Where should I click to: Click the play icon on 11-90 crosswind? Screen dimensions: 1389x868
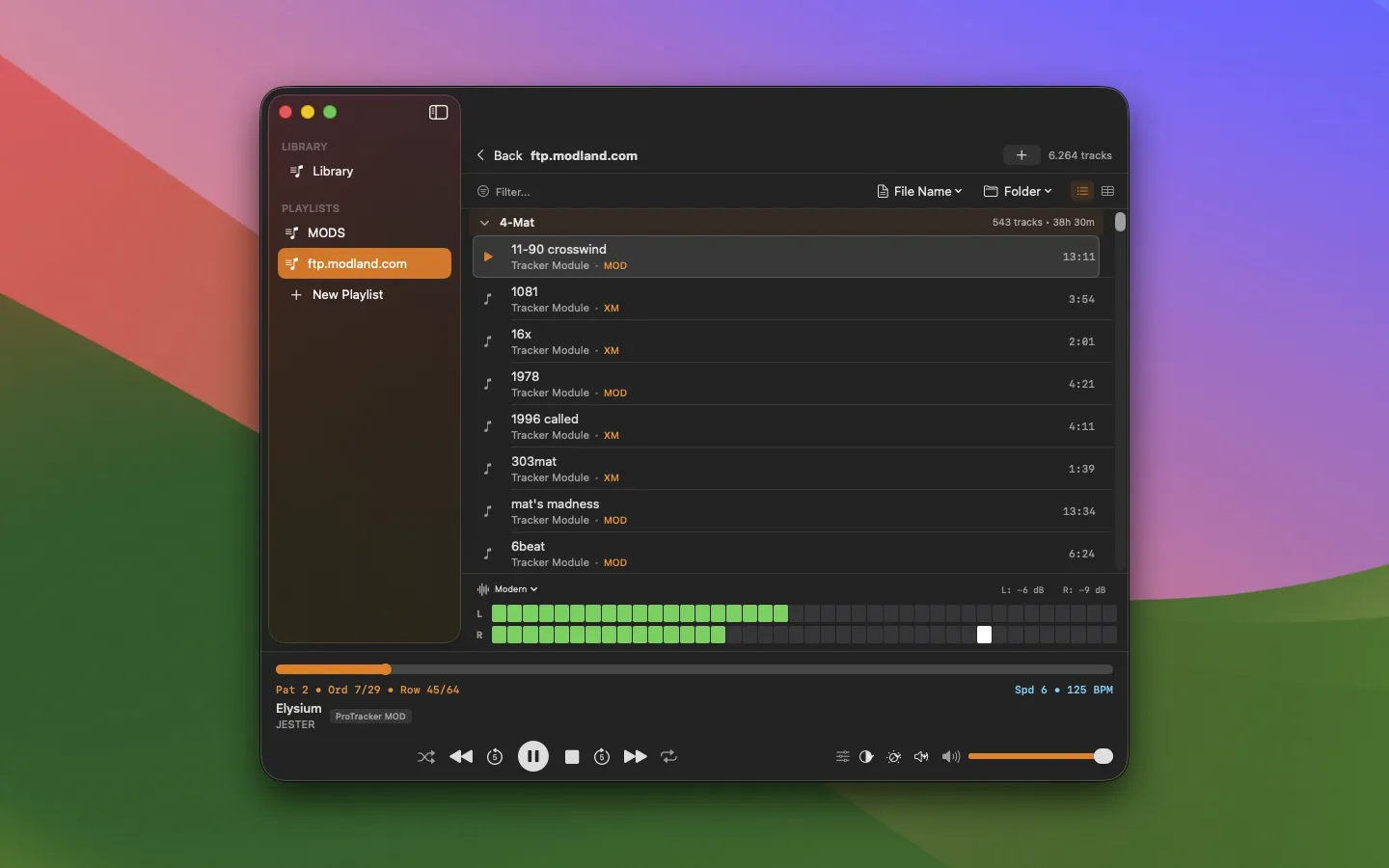(488, 257)
